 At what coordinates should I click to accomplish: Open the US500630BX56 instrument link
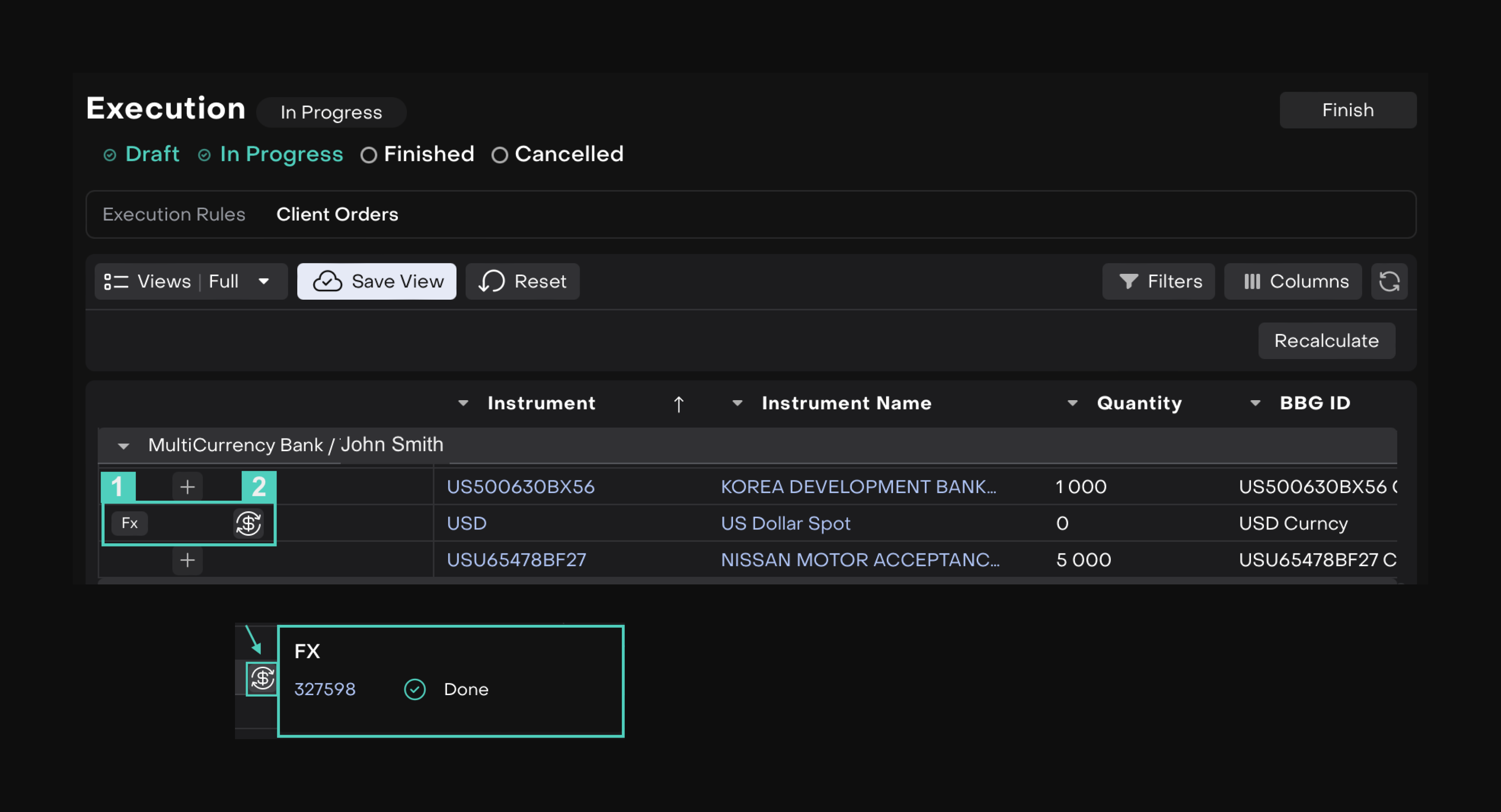click(x=520, y=487)
